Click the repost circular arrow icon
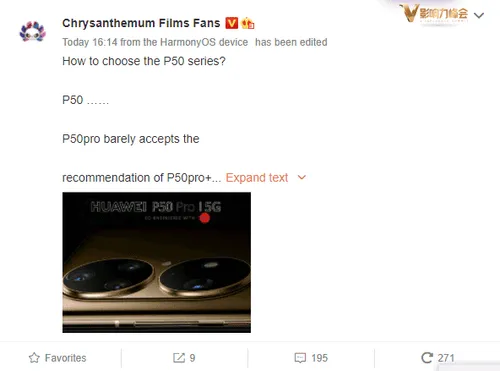 [x=427, y=358]
